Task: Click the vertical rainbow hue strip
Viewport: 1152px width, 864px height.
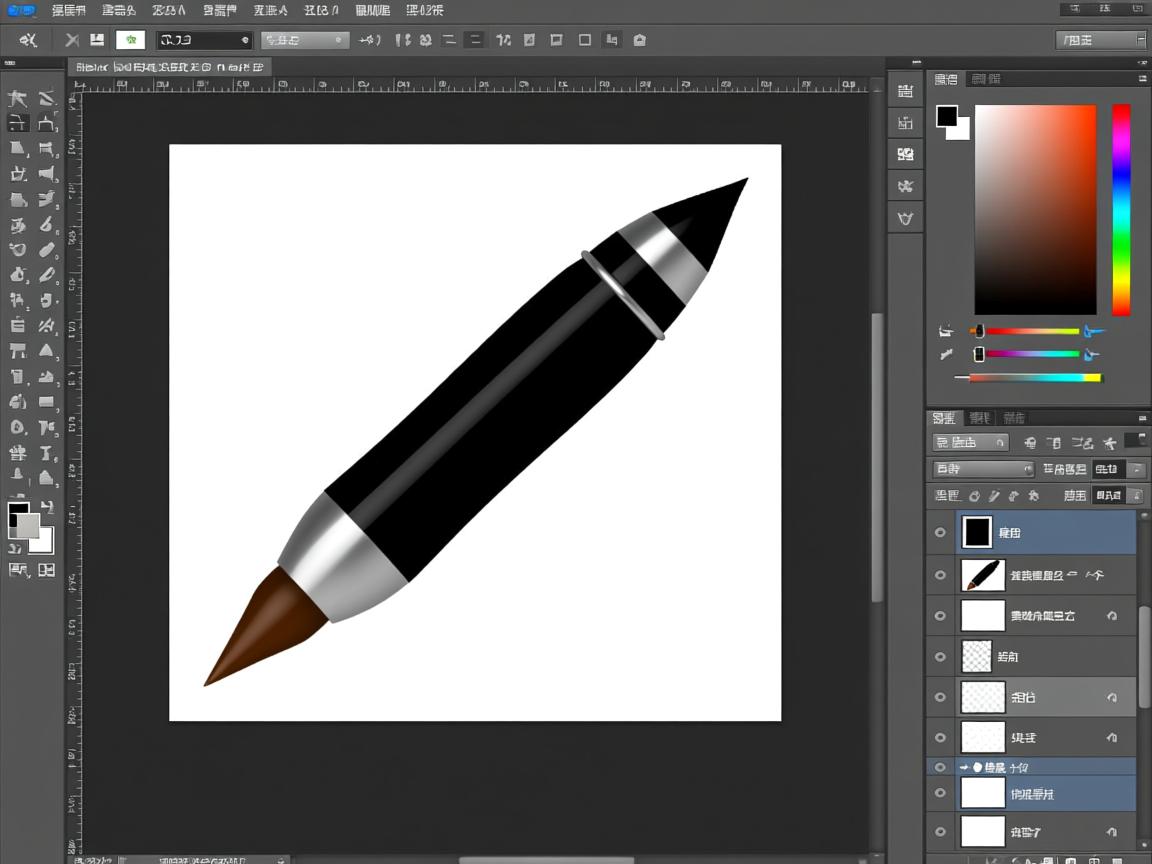Action: point(1121,209)
